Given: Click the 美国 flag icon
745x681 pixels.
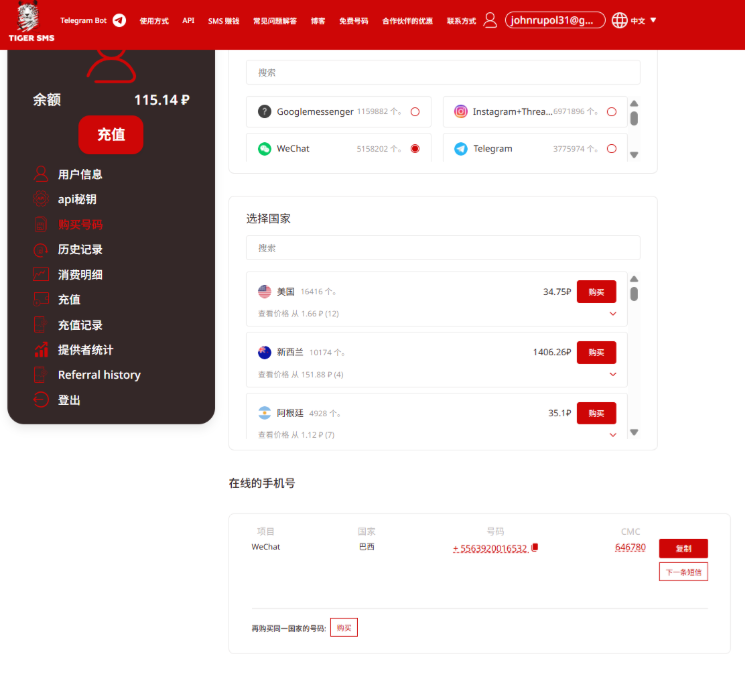Looking at the screenshot, I should click(264, 291).
